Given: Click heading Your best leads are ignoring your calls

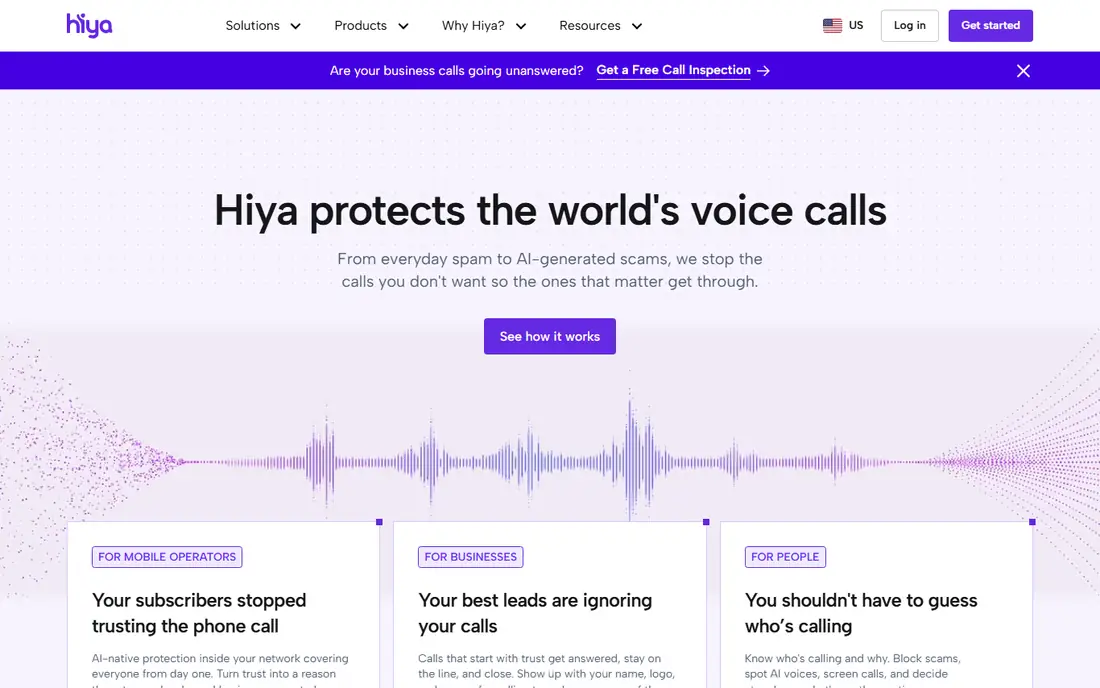Looking at the screenshot, I should 535,613.
